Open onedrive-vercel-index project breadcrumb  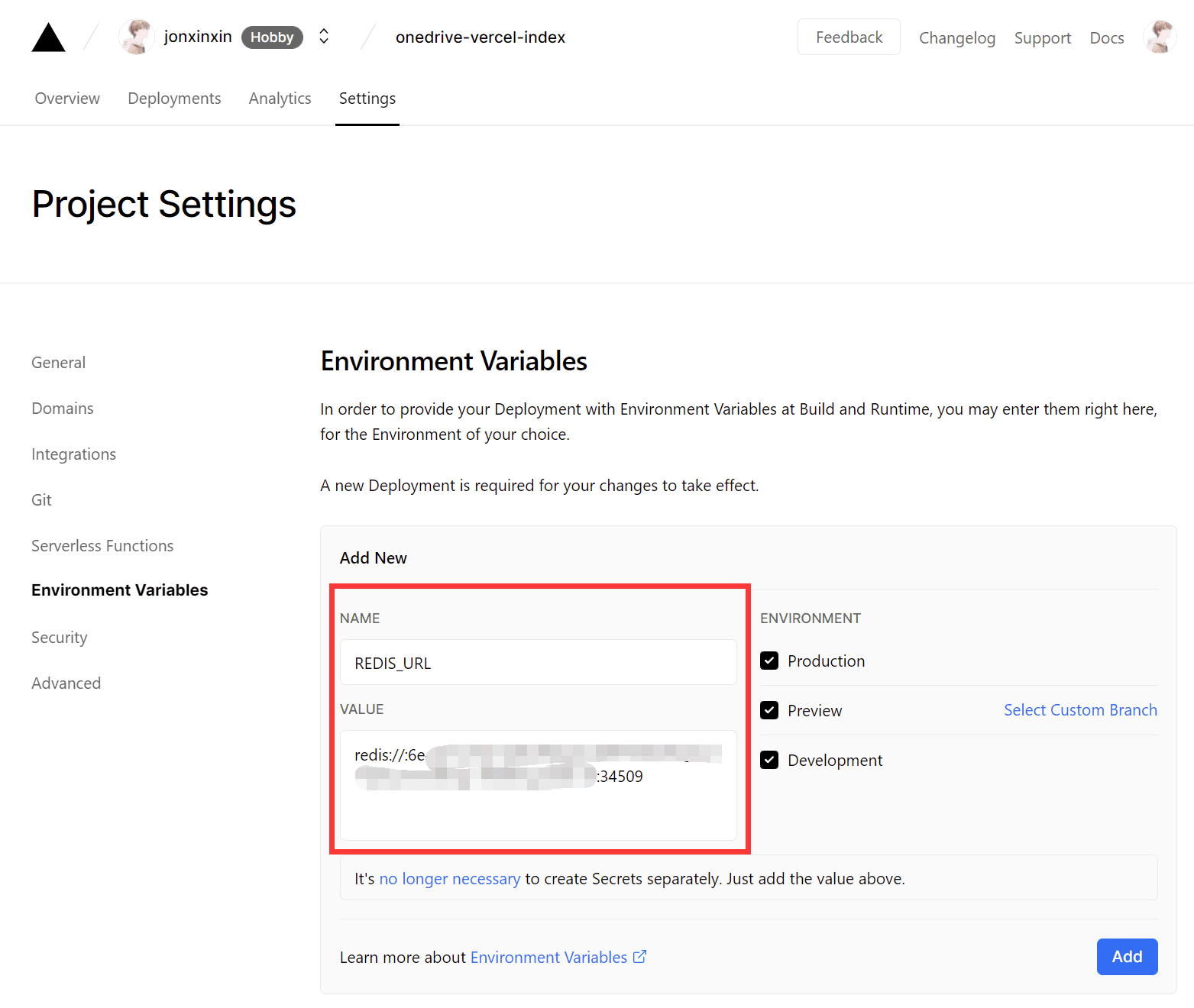click(x=481, y=37)
